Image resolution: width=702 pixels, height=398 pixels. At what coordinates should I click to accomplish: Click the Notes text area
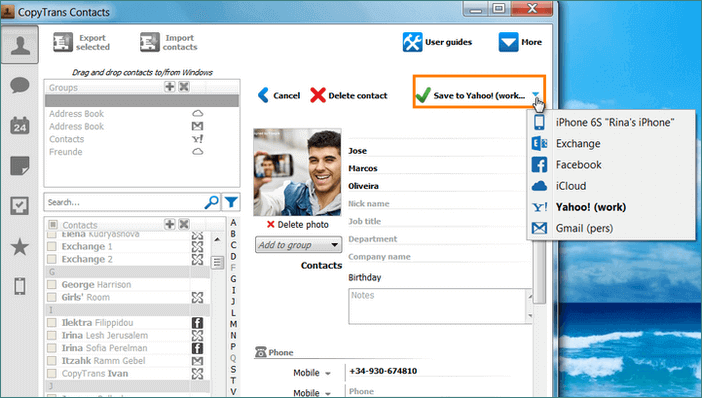coord(438,306)
